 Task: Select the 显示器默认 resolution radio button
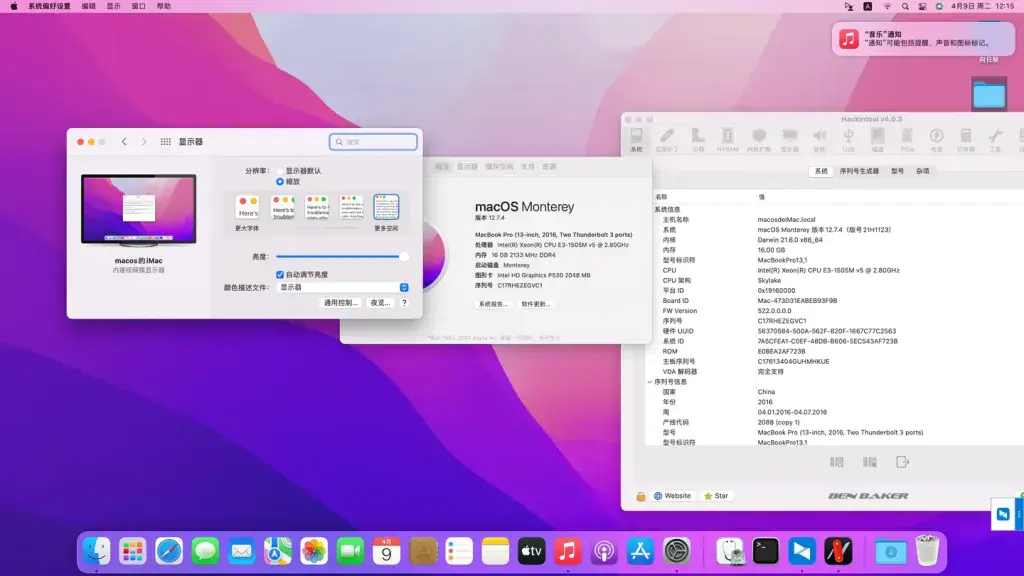(280, 171)
